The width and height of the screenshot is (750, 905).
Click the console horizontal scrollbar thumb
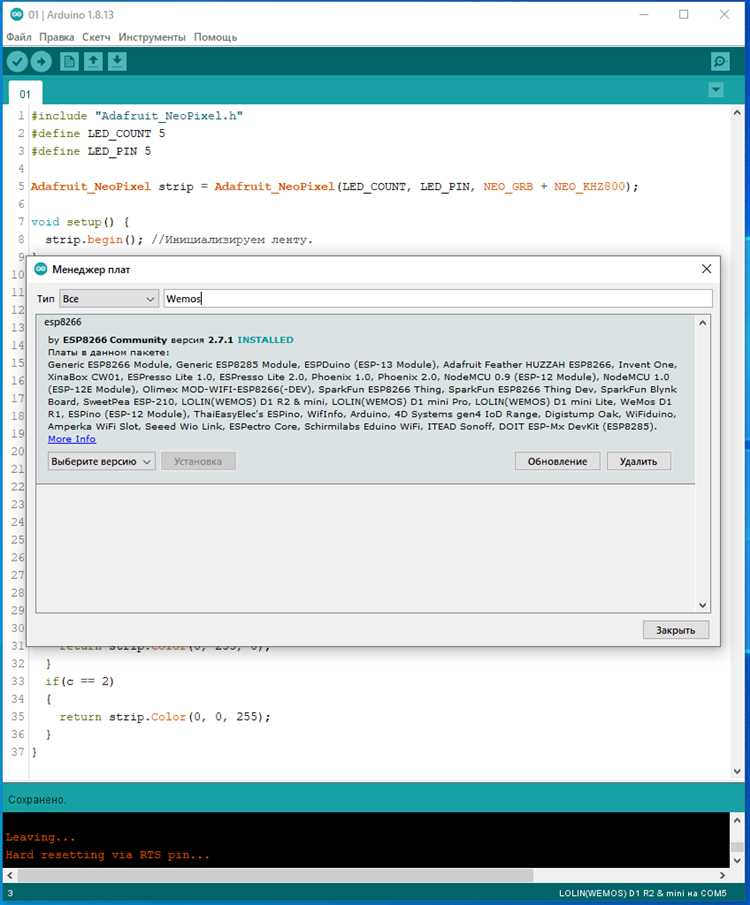[274, 875]
